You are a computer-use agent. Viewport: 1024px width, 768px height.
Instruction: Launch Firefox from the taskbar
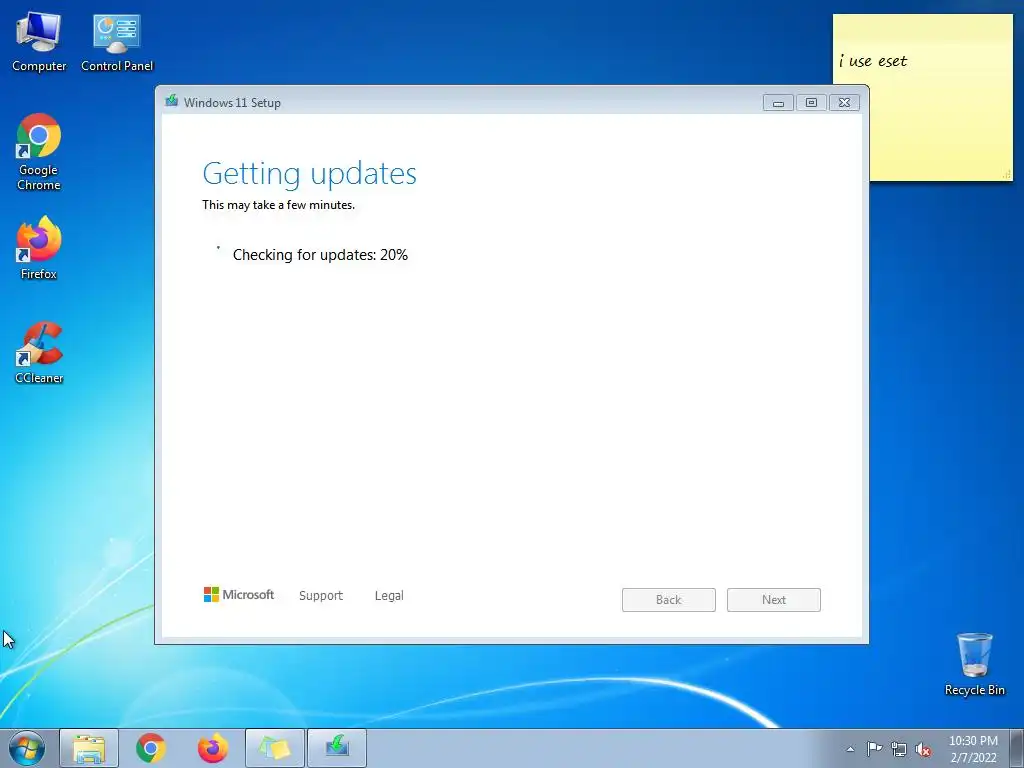pos(213,748)
